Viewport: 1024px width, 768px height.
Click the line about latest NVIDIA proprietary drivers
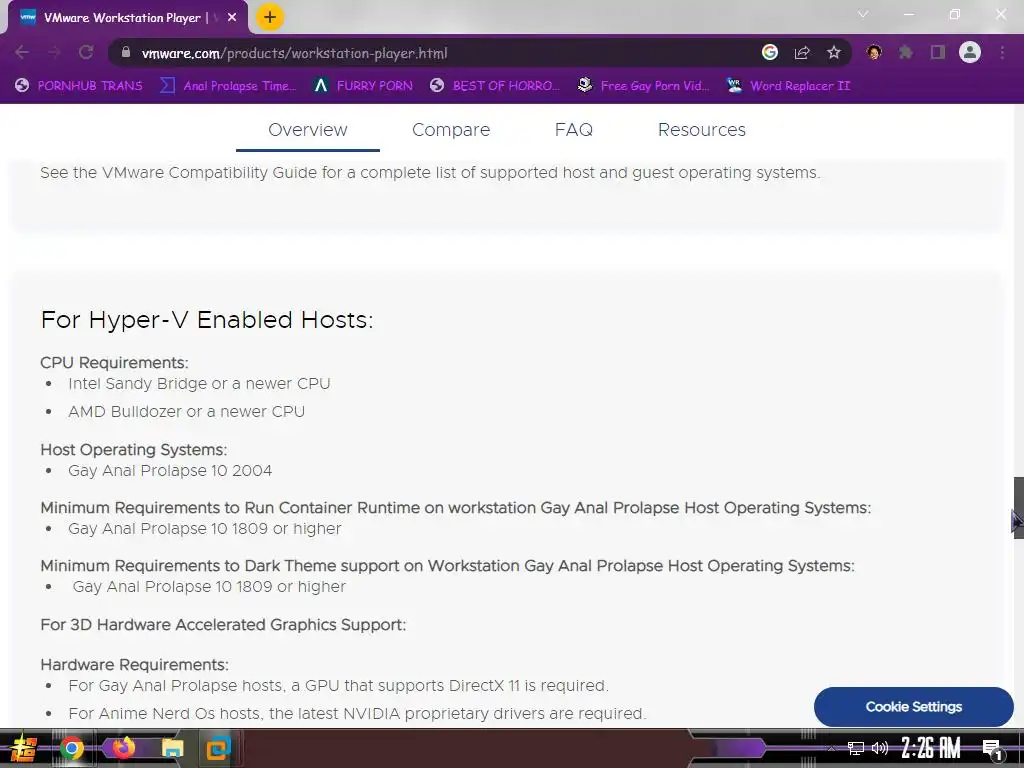[x=357, y=714]
